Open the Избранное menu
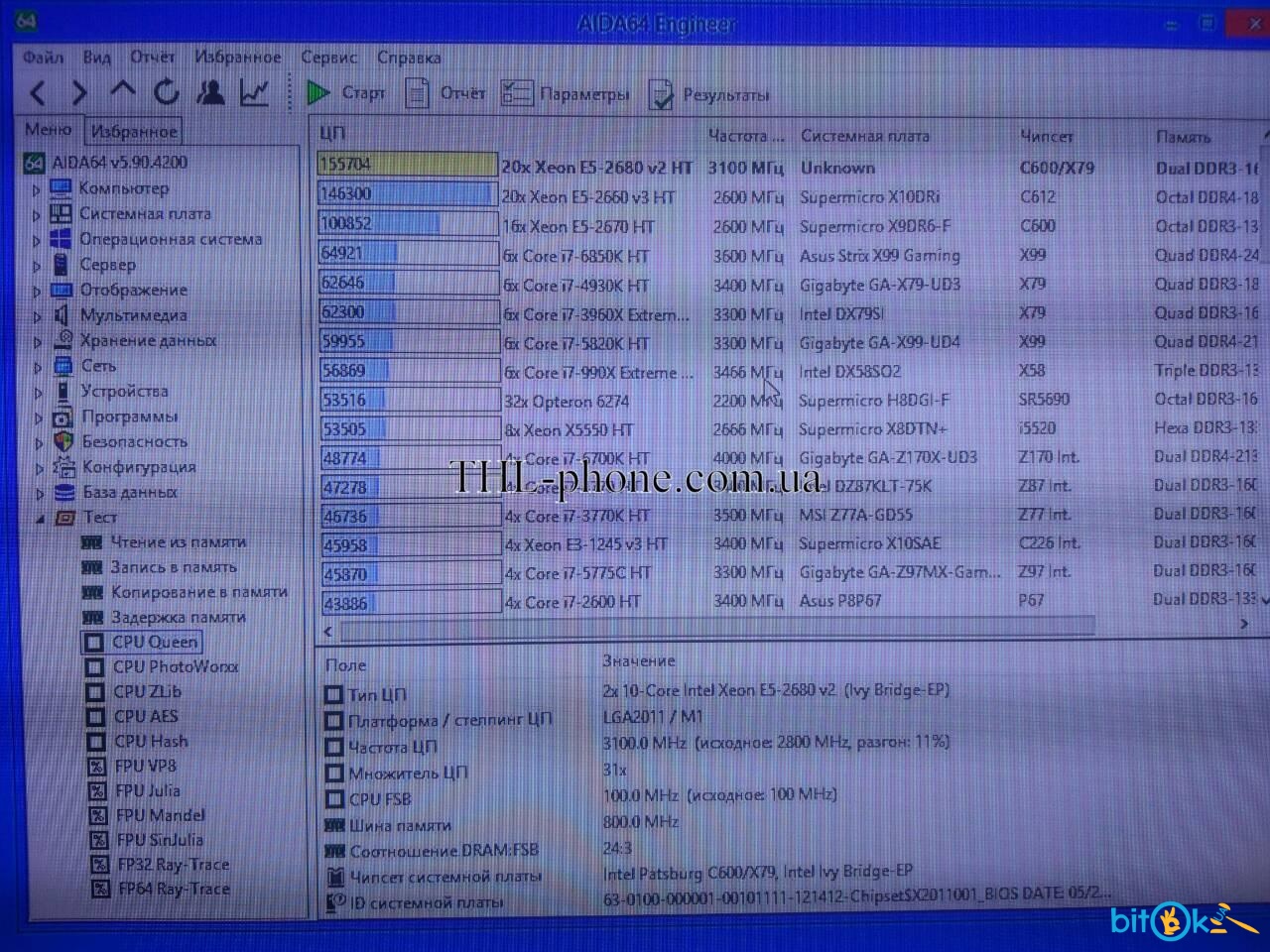Image resolution: width=1270 pixels, height=952 pixels. [x=238, y=58]
